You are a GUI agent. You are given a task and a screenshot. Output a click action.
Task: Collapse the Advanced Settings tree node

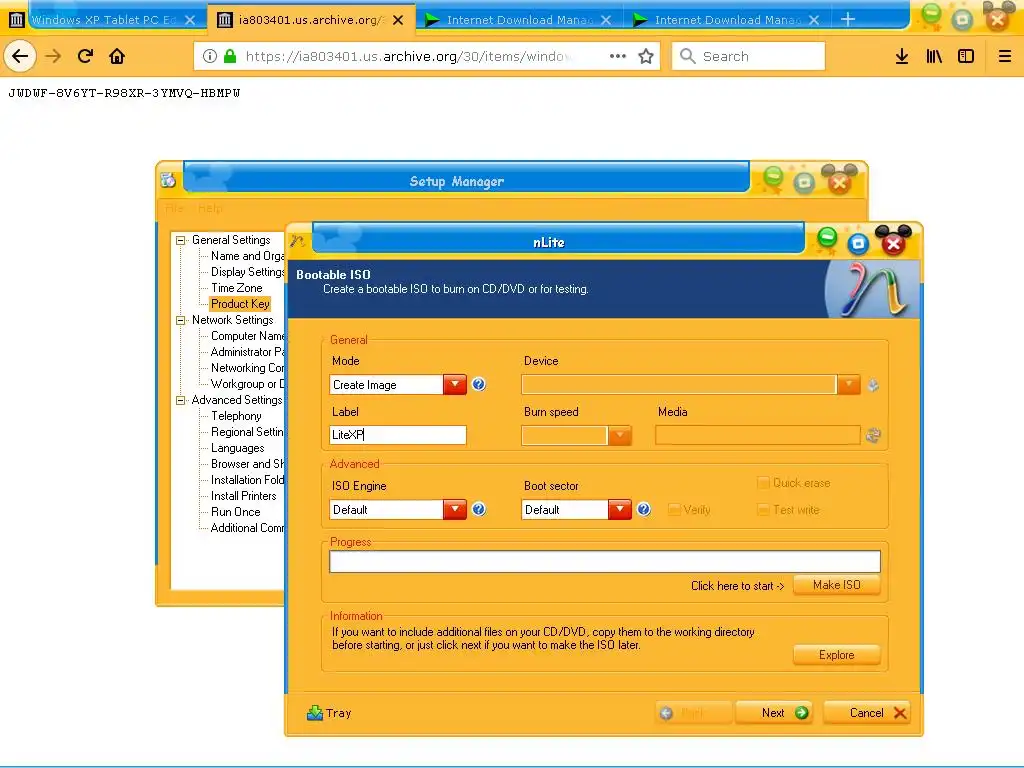[x=180, y=400]
